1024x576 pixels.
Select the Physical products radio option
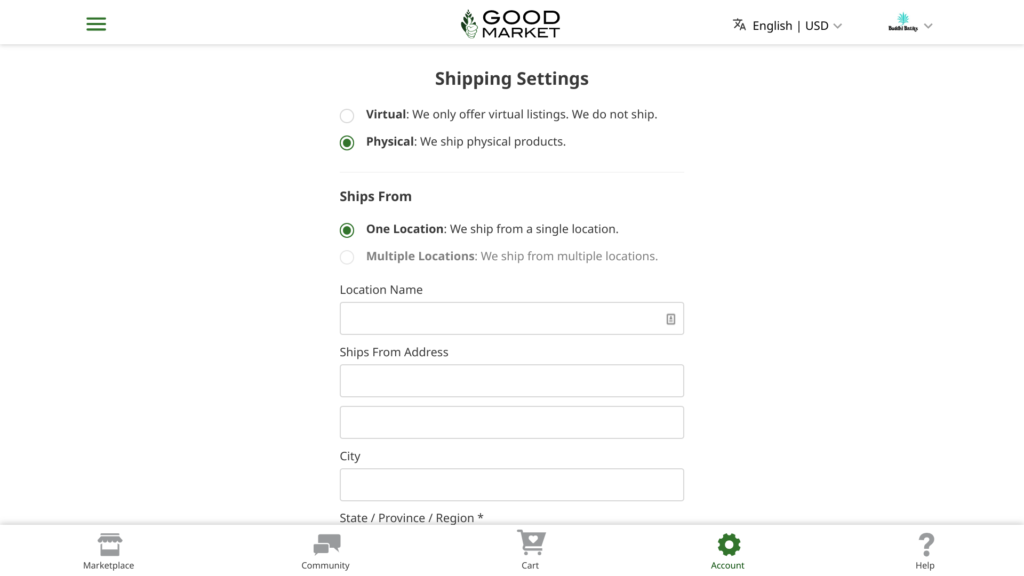(x=347, y=142)
